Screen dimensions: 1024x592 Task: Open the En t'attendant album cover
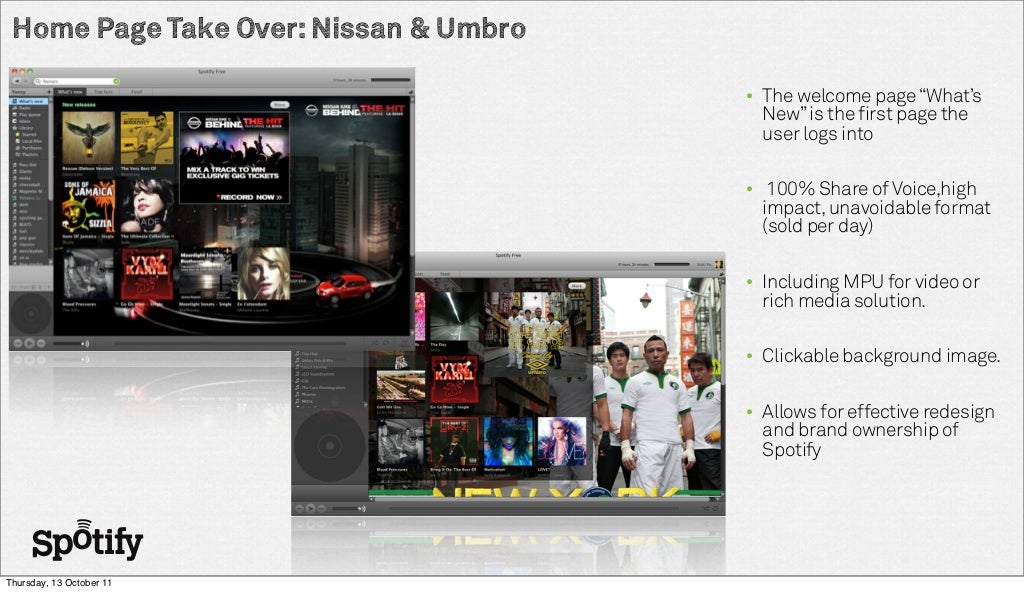(x=263, y=274)
